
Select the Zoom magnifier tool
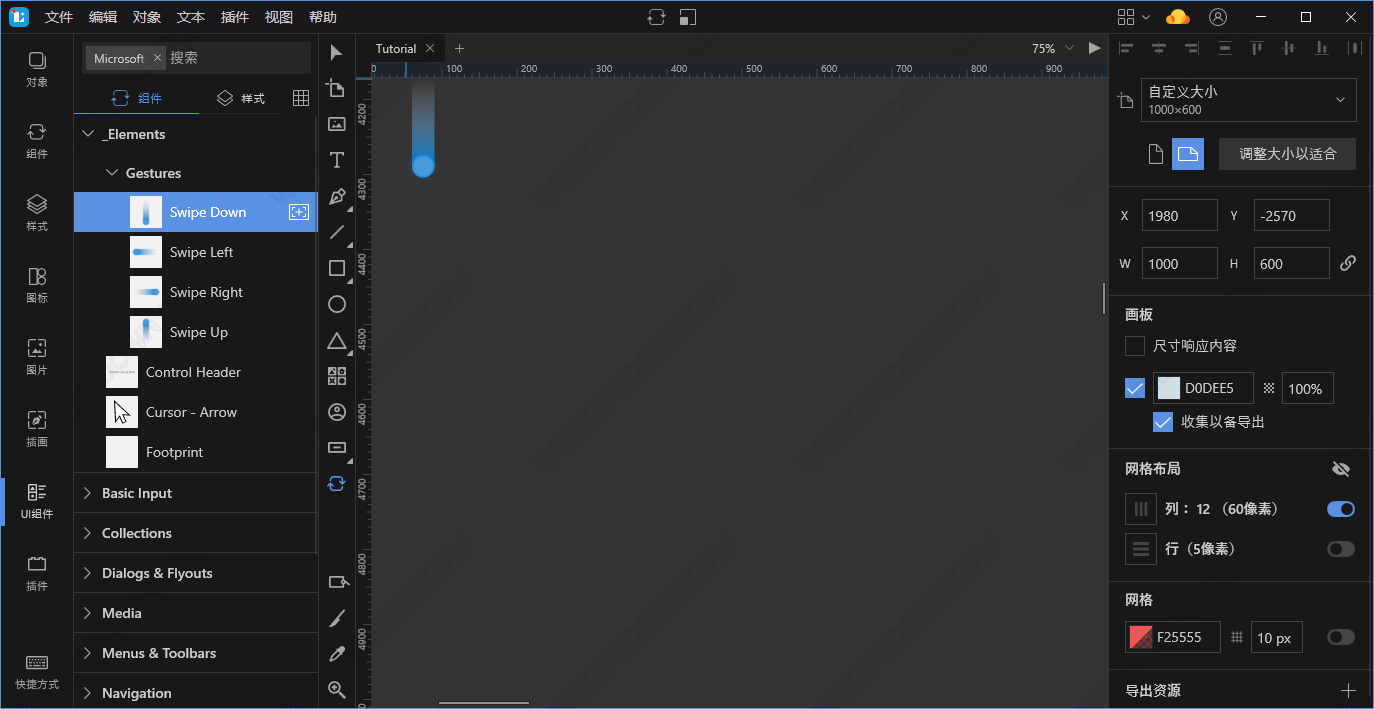[x=337, y=690]
